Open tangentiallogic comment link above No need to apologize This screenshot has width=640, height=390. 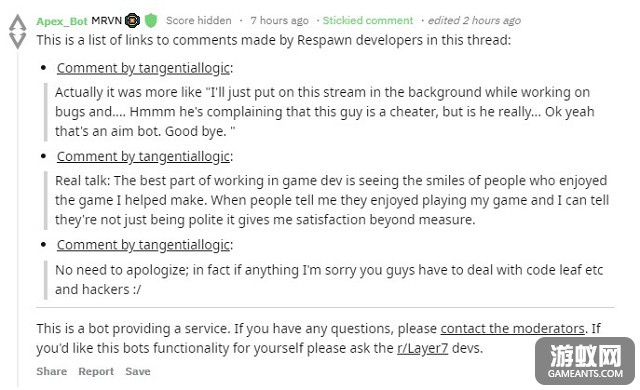143,245
